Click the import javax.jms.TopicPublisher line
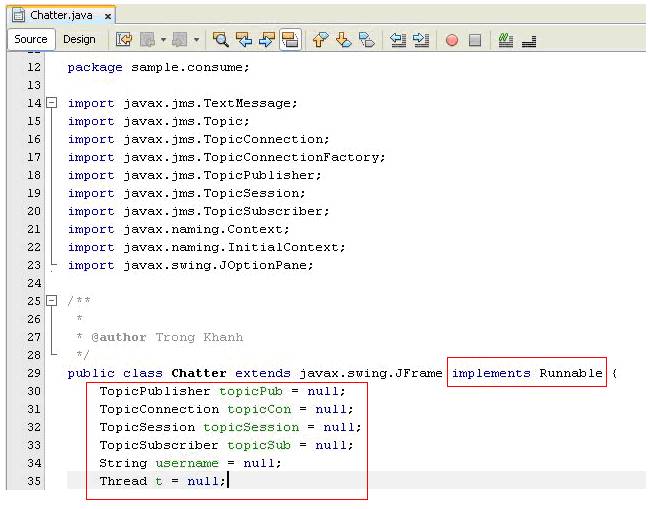This screenshot has height=509, width=651. coord(194,175)
